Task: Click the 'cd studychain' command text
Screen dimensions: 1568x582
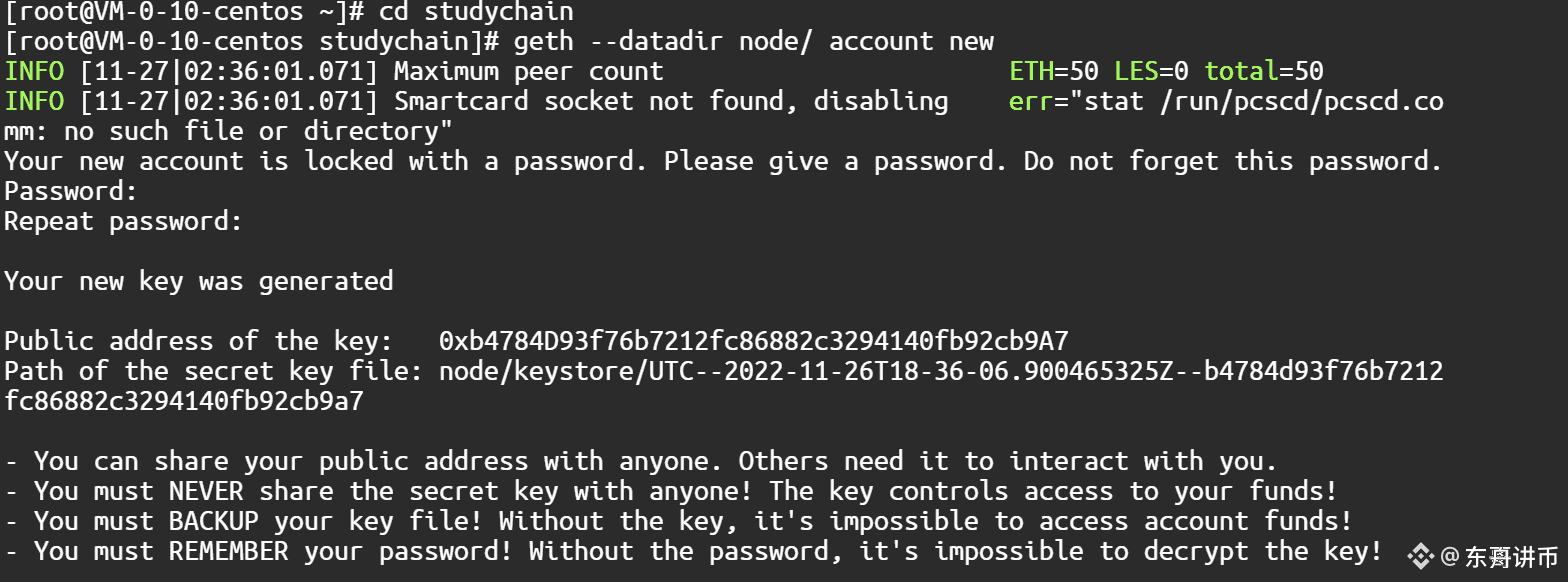Action: [x=476, y=12]
